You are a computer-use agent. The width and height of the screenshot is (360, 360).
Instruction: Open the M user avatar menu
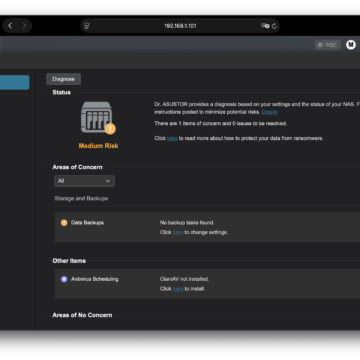coord(351,44)
